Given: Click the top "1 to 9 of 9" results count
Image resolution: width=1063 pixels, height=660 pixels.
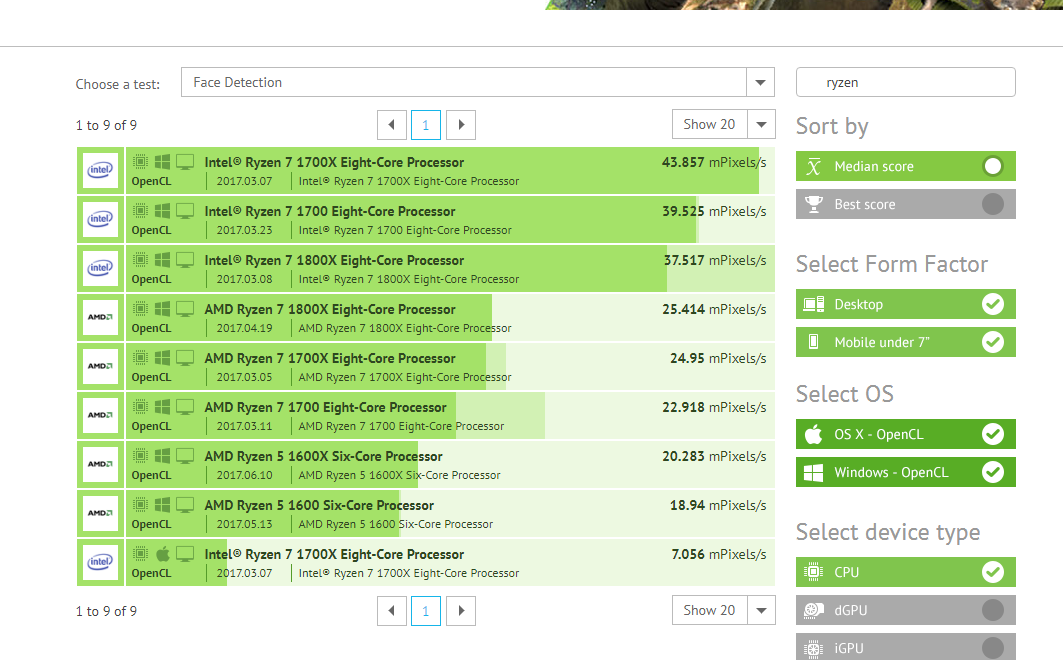Looking at the screenshot, I should (106, 125).
